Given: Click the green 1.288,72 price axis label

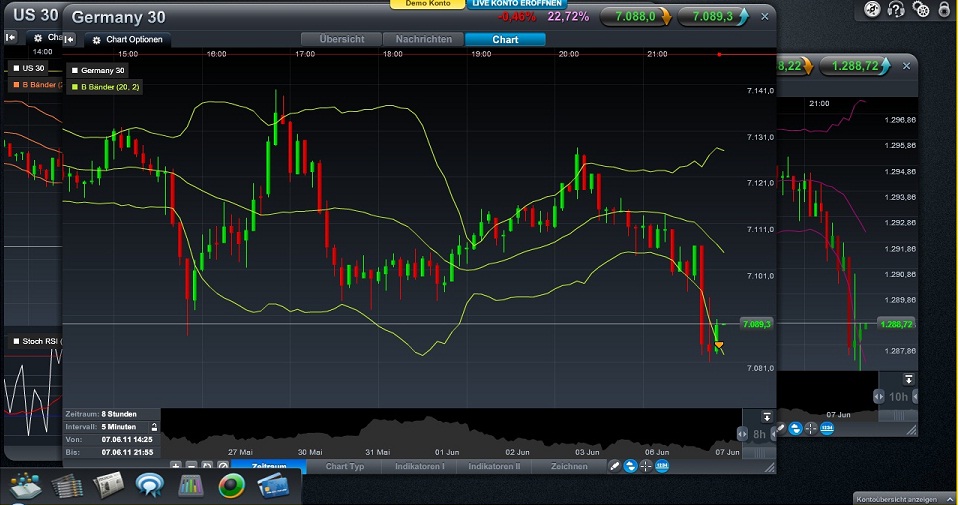Looking at the screenshot, I should tap(896, 324).
